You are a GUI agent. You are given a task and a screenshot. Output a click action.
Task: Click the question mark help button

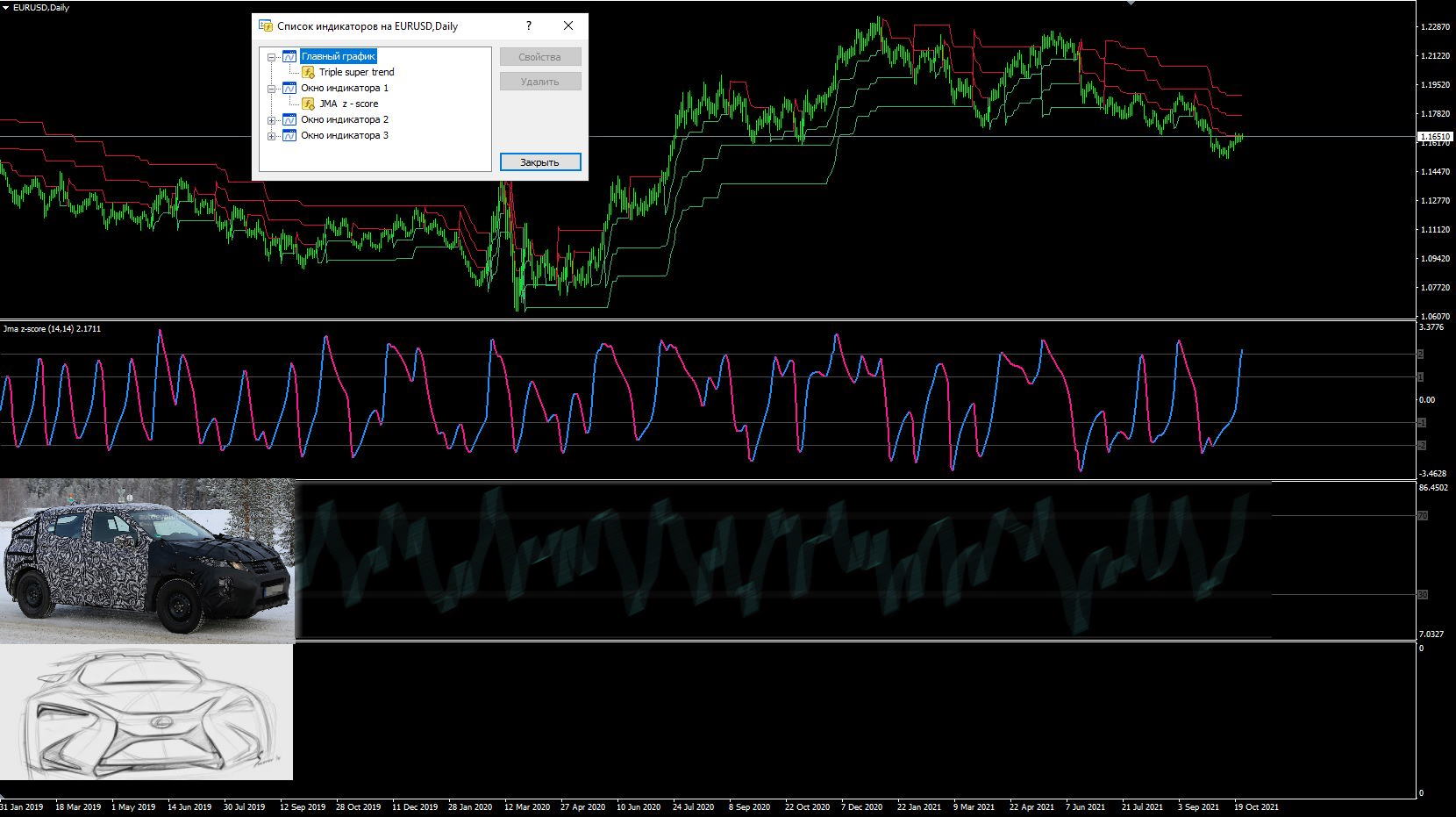[x=529, y=25]
